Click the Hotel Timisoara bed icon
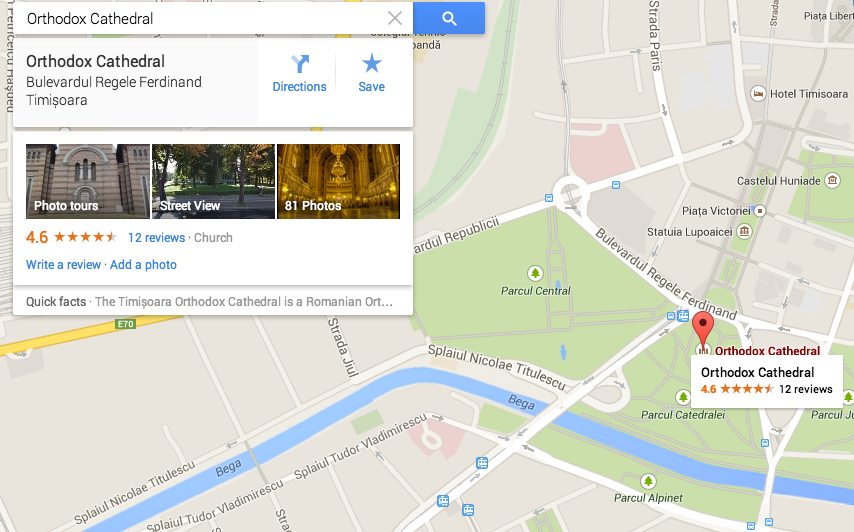Viewport: 854px width, 532px height. [758, 94]
